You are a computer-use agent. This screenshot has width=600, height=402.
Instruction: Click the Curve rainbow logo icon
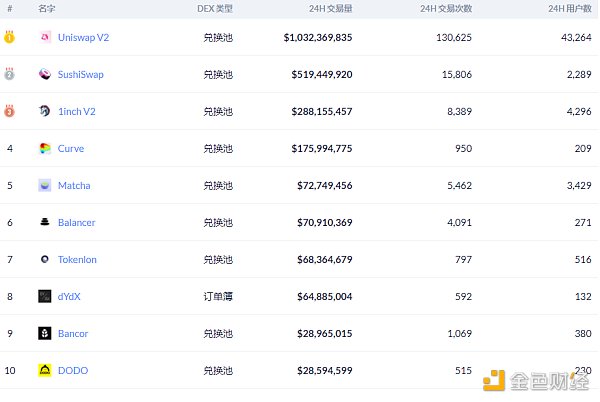[x=45, y=148]
